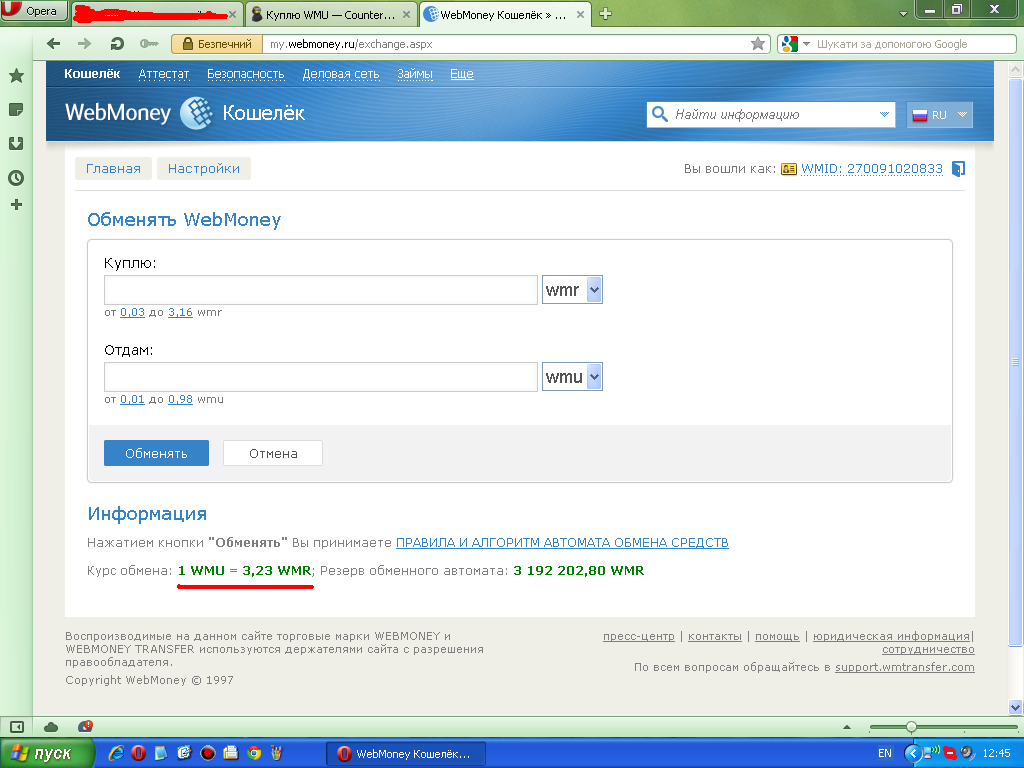Screen dimensions: 1024x768
Task: Click the maximum 0,98 wmu link
Action: pos(180,399)
